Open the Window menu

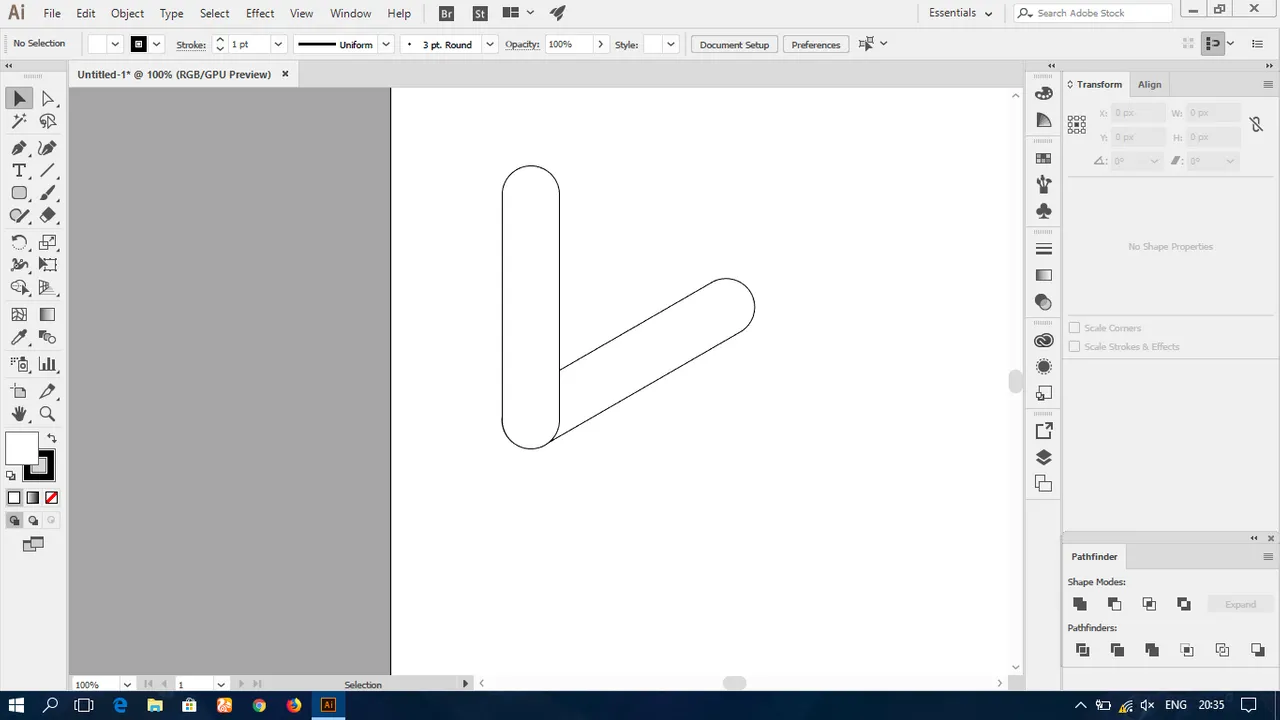tap(350, 13)
